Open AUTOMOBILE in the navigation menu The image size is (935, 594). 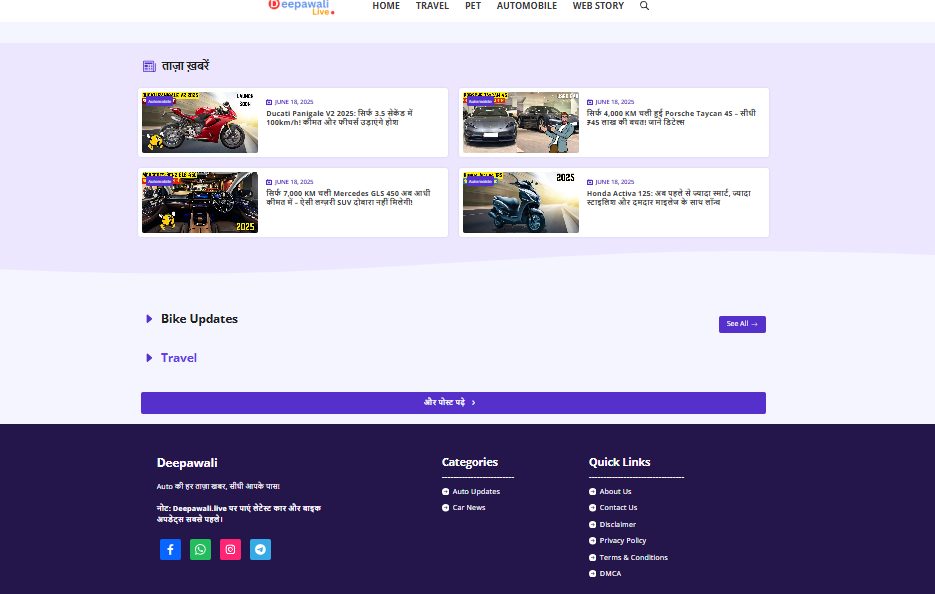[x=527, y=6]
